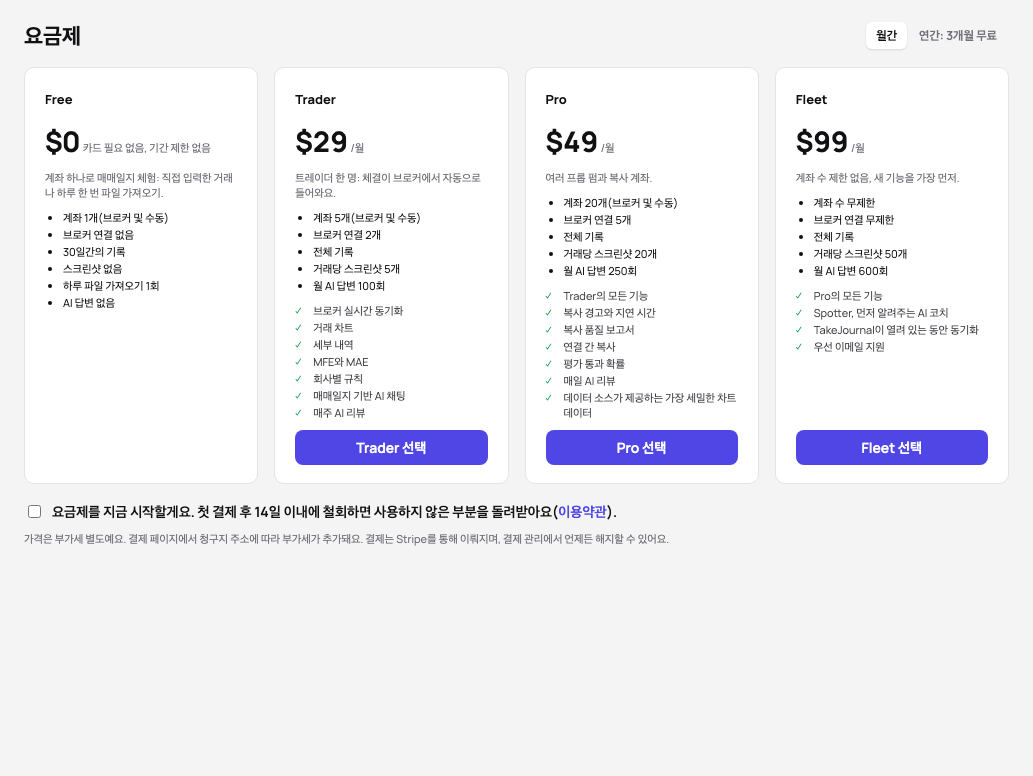Click the 가격은 부가세 별도예요 footnote
This screenshot has width=1033, height=776.
347,539
